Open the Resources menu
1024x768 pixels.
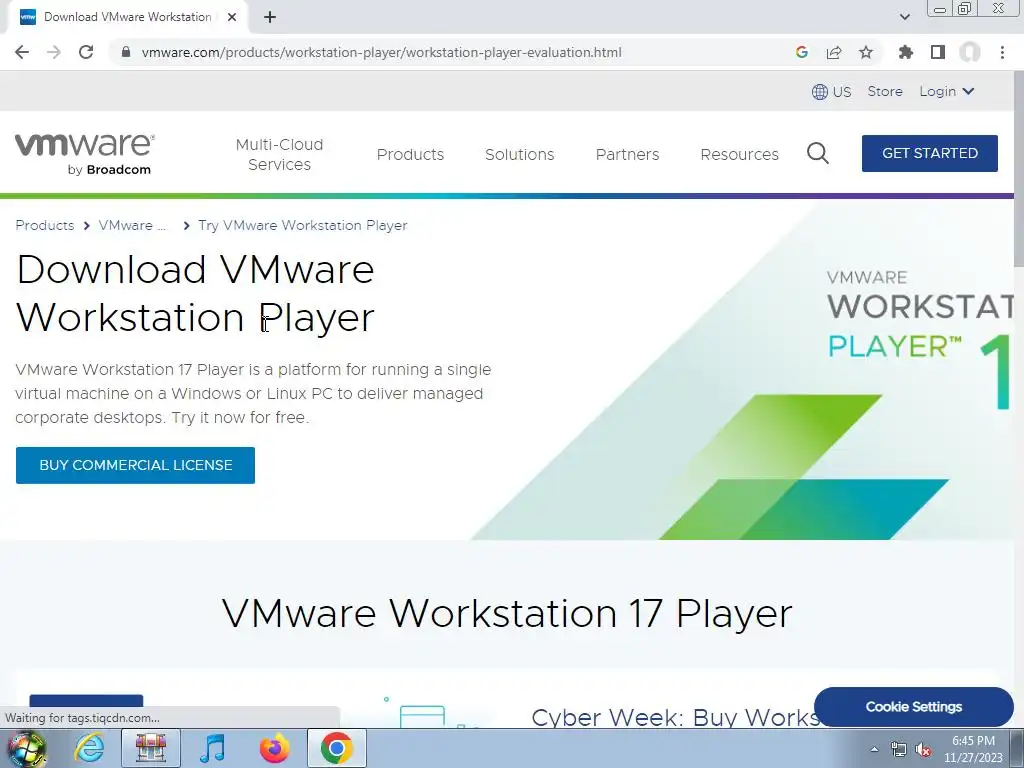739,154
